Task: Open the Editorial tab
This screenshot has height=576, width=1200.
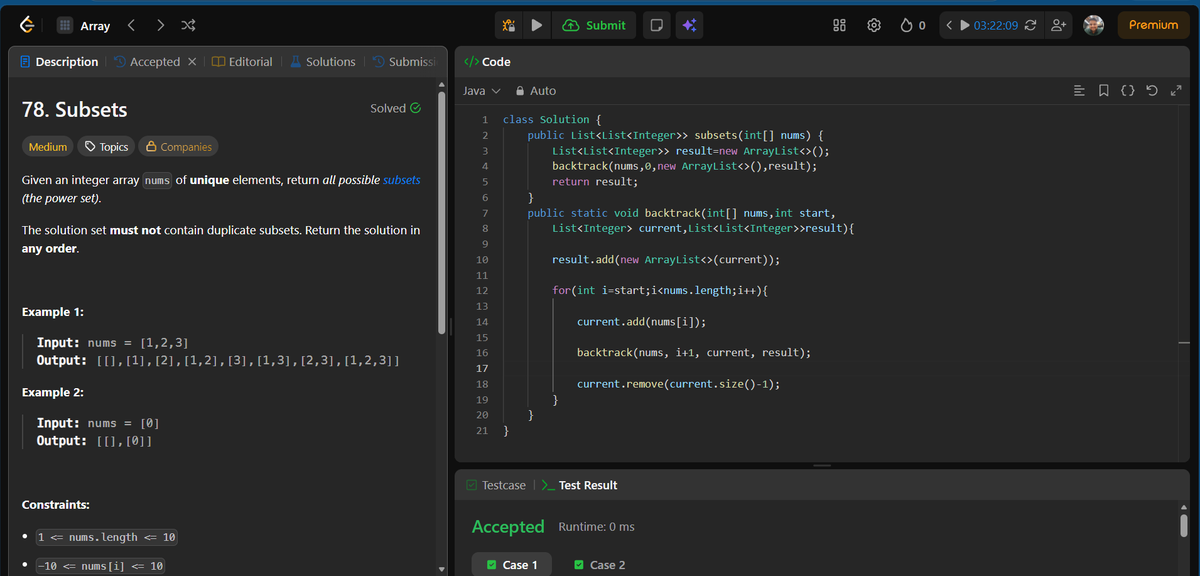Action: tap(243, 62)
